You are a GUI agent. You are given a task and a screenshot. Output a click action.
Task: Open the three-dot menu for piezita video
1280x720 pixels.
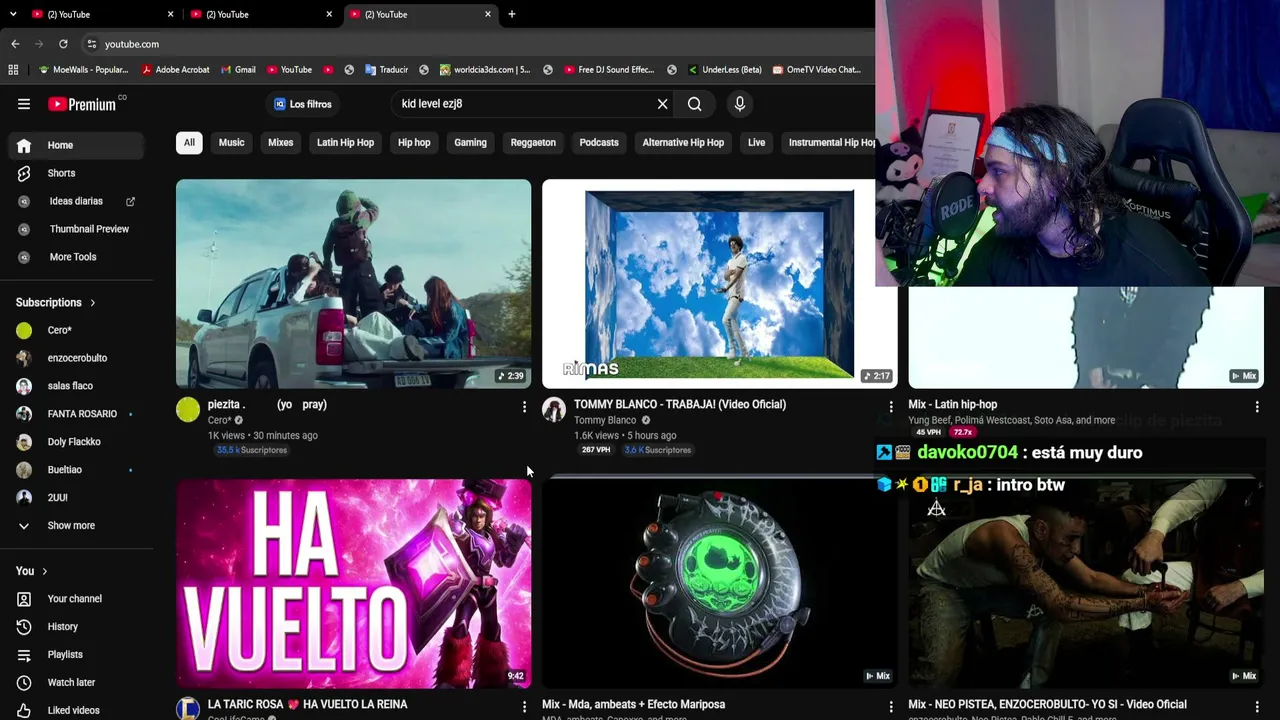pos(524,407)
